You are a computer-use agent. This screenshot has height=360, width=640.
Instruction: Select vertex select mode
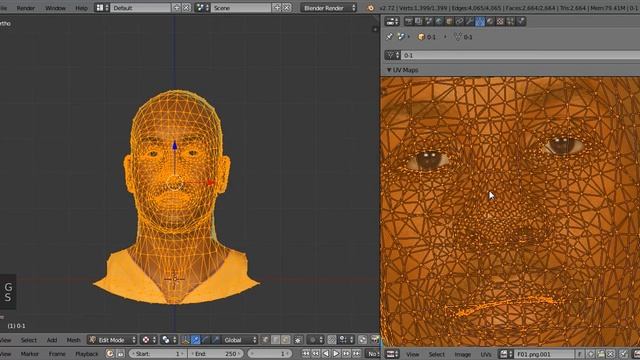pos(265,340)
